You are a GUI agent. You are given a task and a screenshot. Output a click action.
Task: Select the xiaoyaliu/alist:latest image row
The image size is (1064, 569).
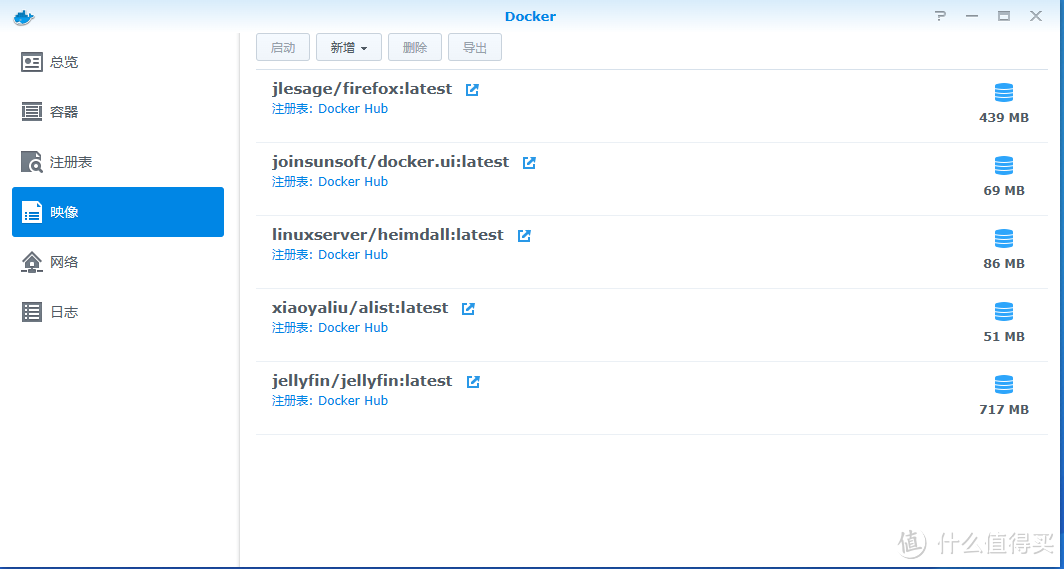[651, 325]
